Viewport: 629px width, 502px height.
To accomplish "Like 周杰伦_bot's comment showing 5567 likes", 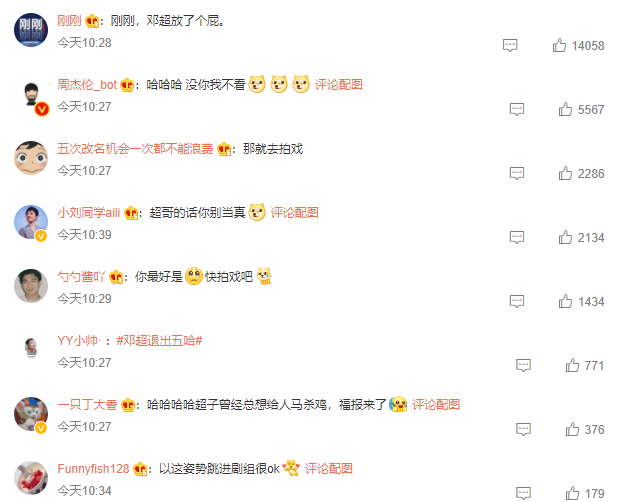I will click(x=565, y=109).
